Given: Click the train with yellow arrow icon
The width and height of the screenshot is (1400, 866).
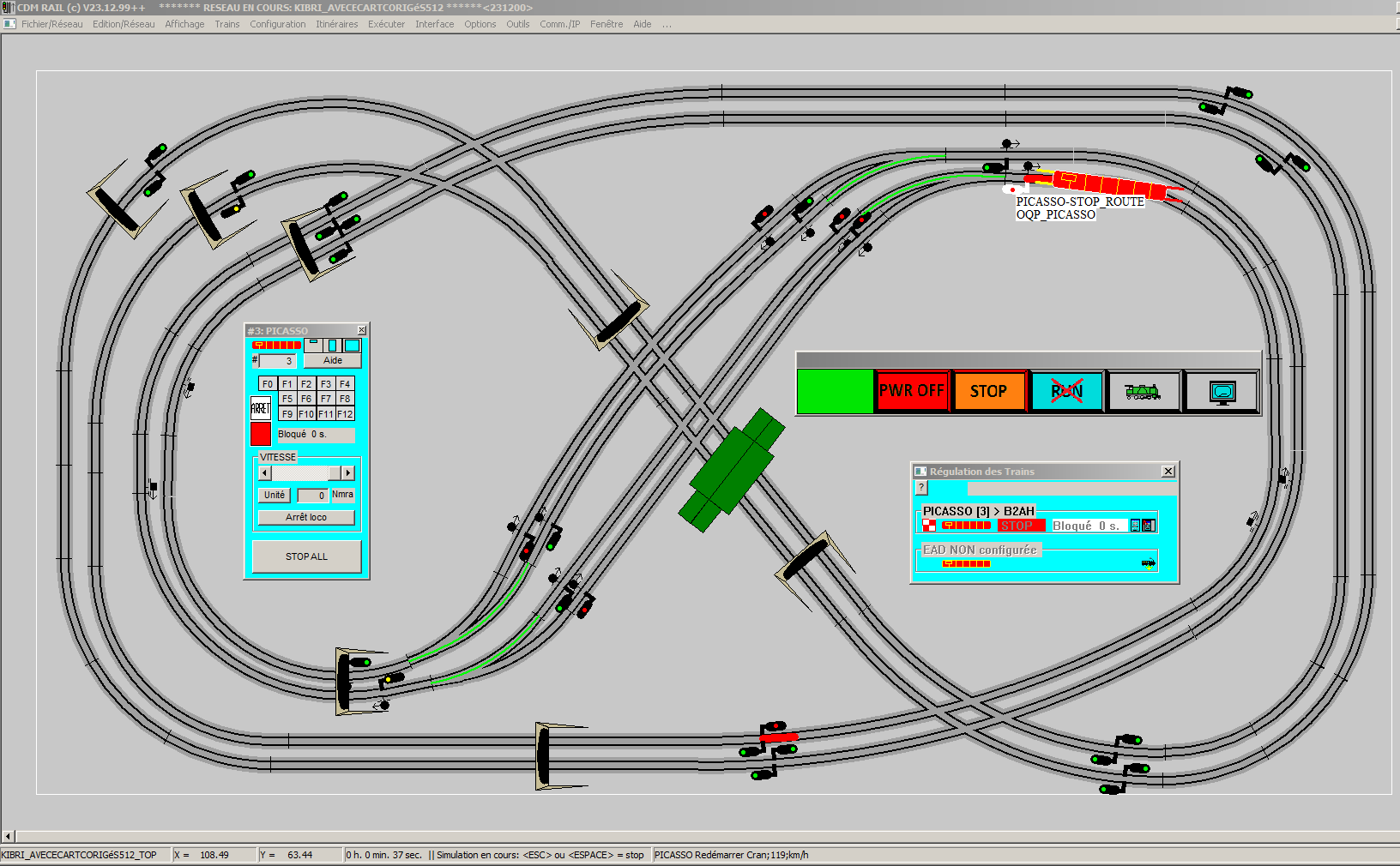Looking at the screenshot, I should pyautogui.click(x=1149, y=563).
